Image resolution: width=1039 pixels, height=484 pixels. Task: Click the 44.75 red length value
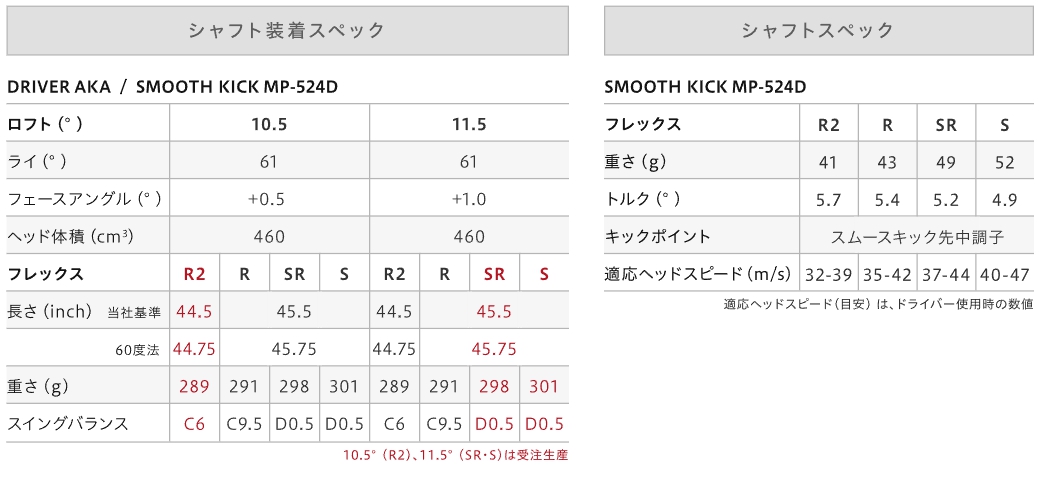(194, 349)
